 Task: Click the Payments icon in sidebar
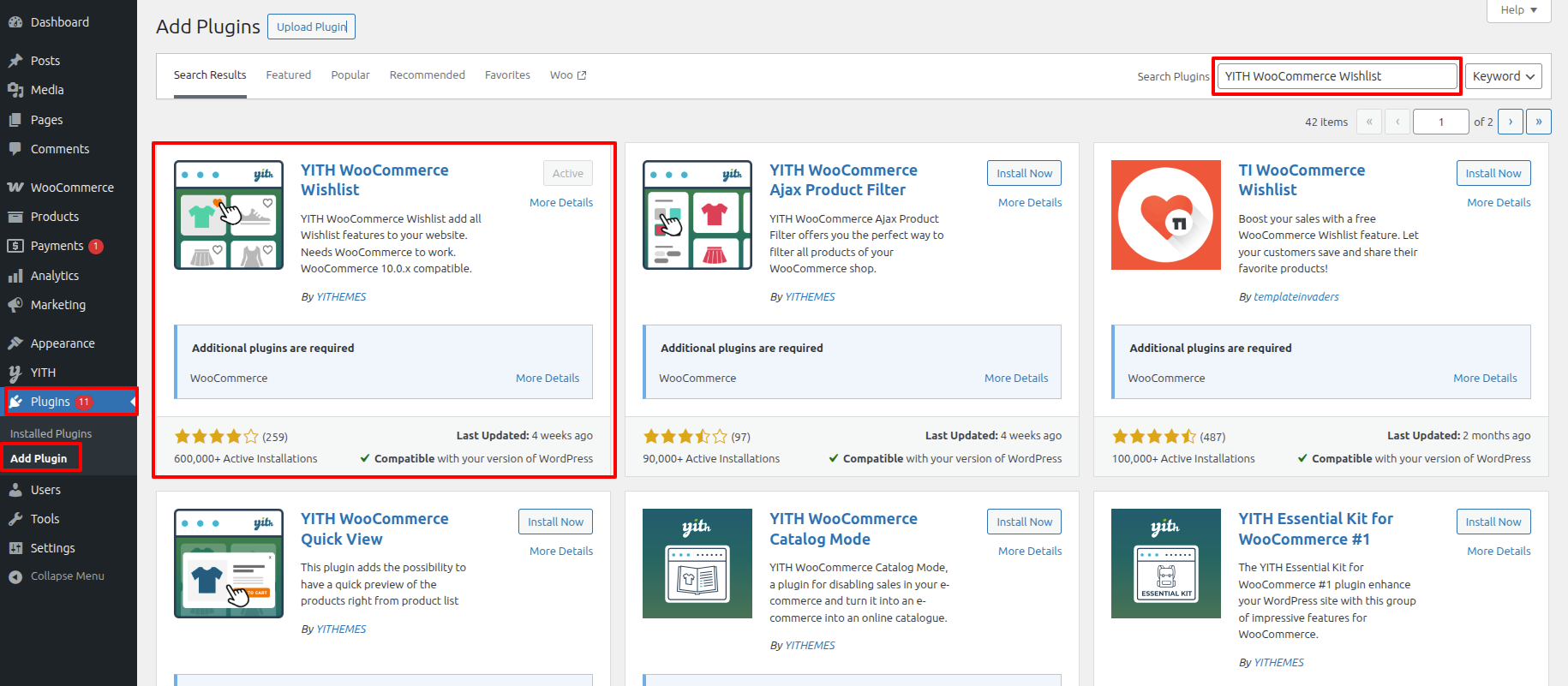pos(15,246)
